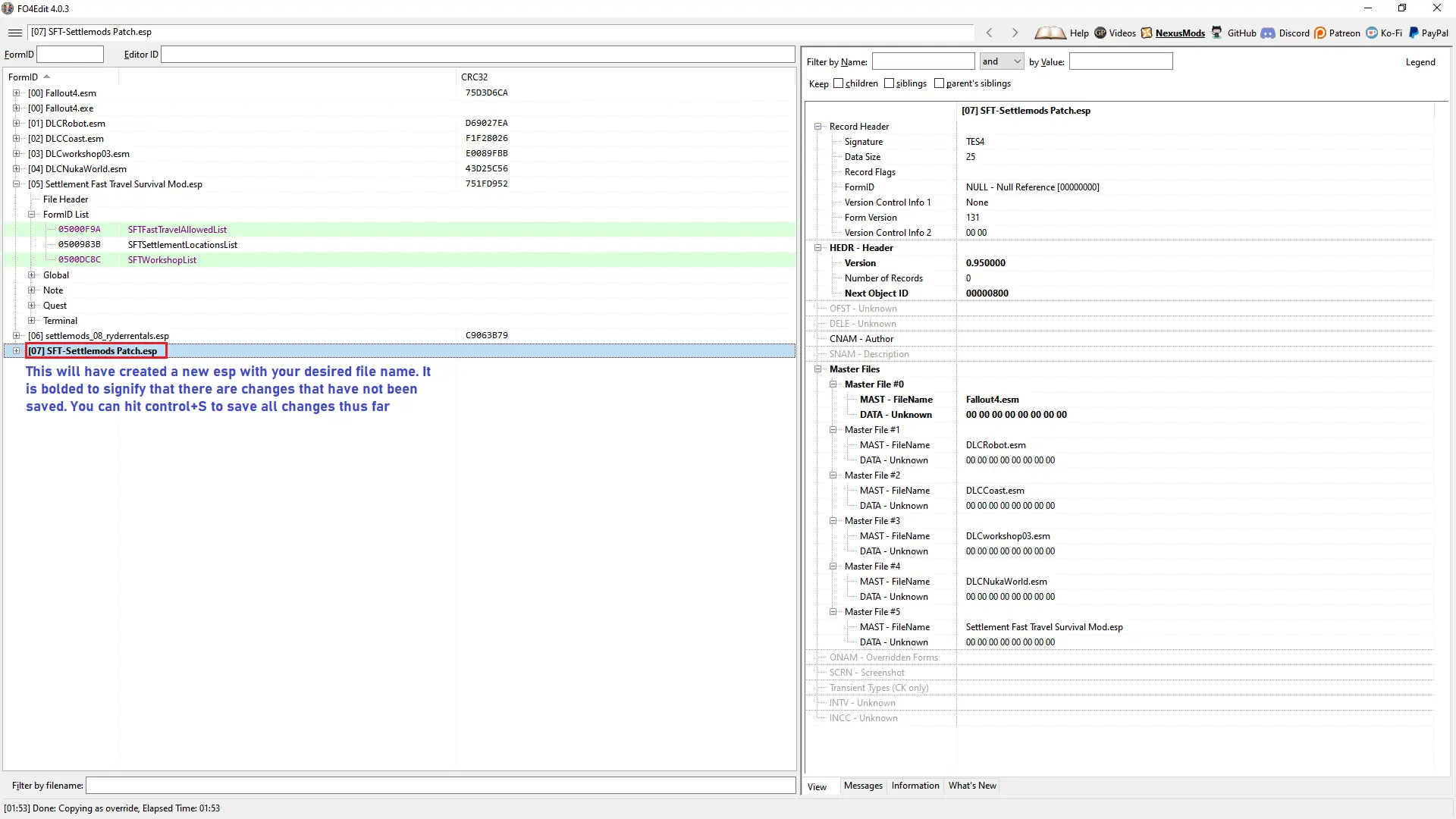
Task: Click the Ko-Fi icon
Action: [x=1372, y=33]
